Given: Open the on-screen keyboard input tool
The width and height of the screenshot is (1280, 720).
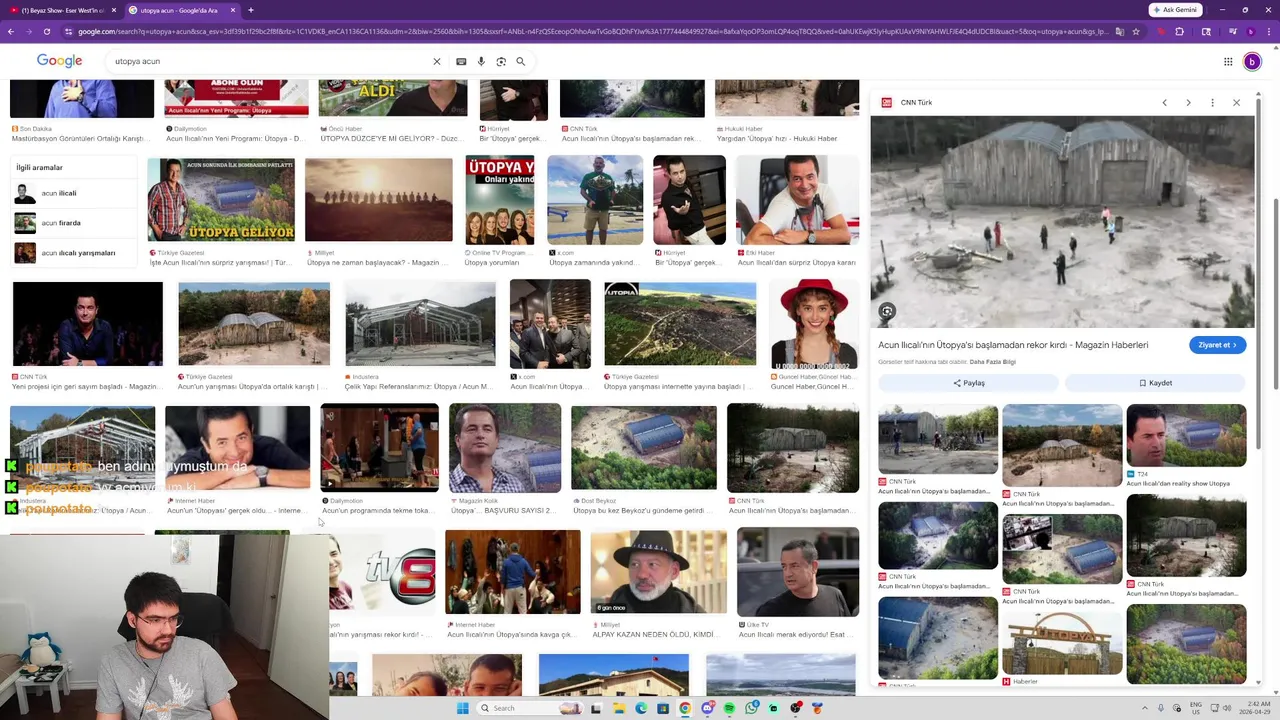Looking at the screenshot, I should pyautogui.click(x=461, y=62).
